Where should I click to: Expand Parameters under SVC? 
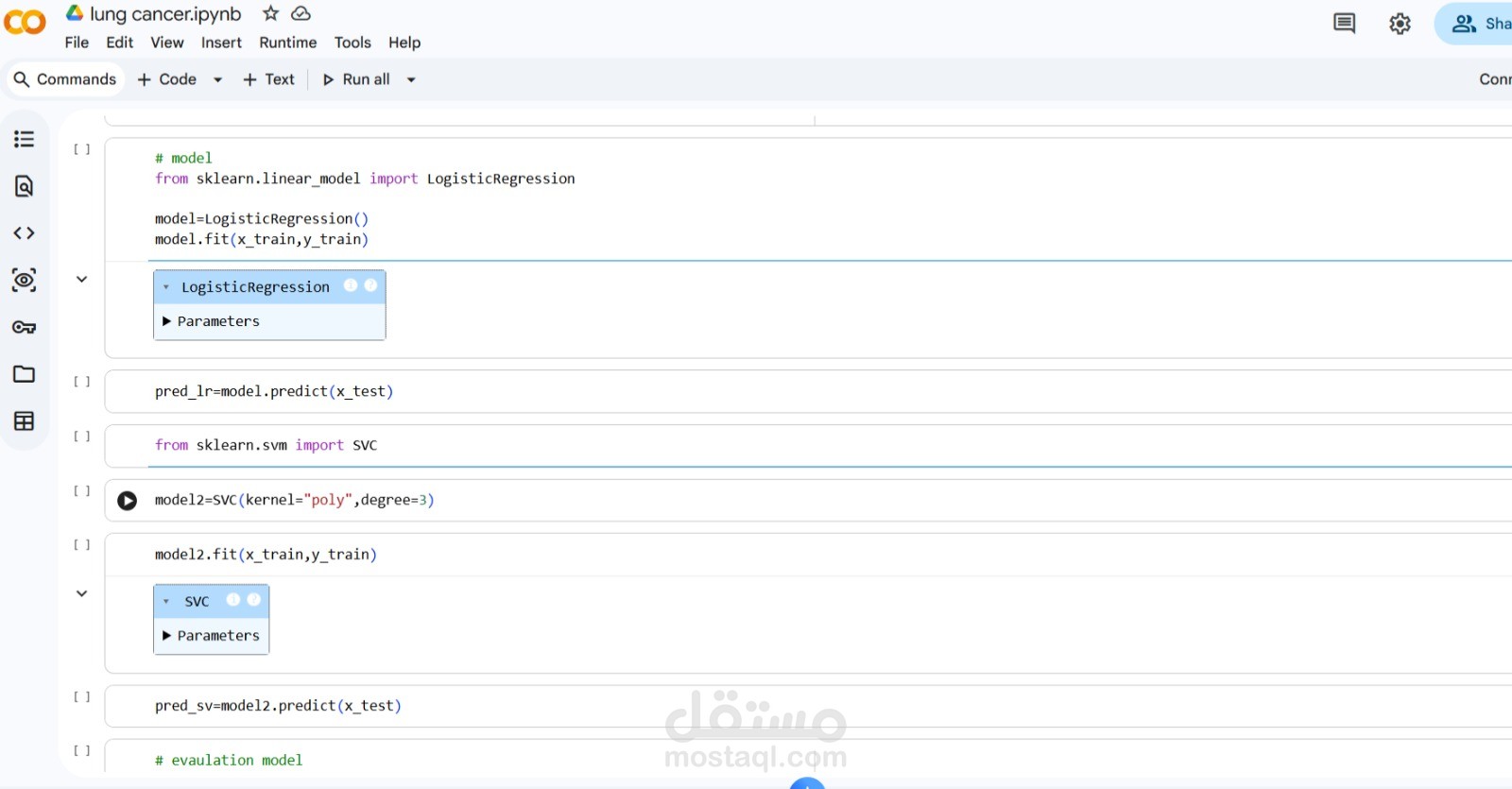[x=211, y=636]
